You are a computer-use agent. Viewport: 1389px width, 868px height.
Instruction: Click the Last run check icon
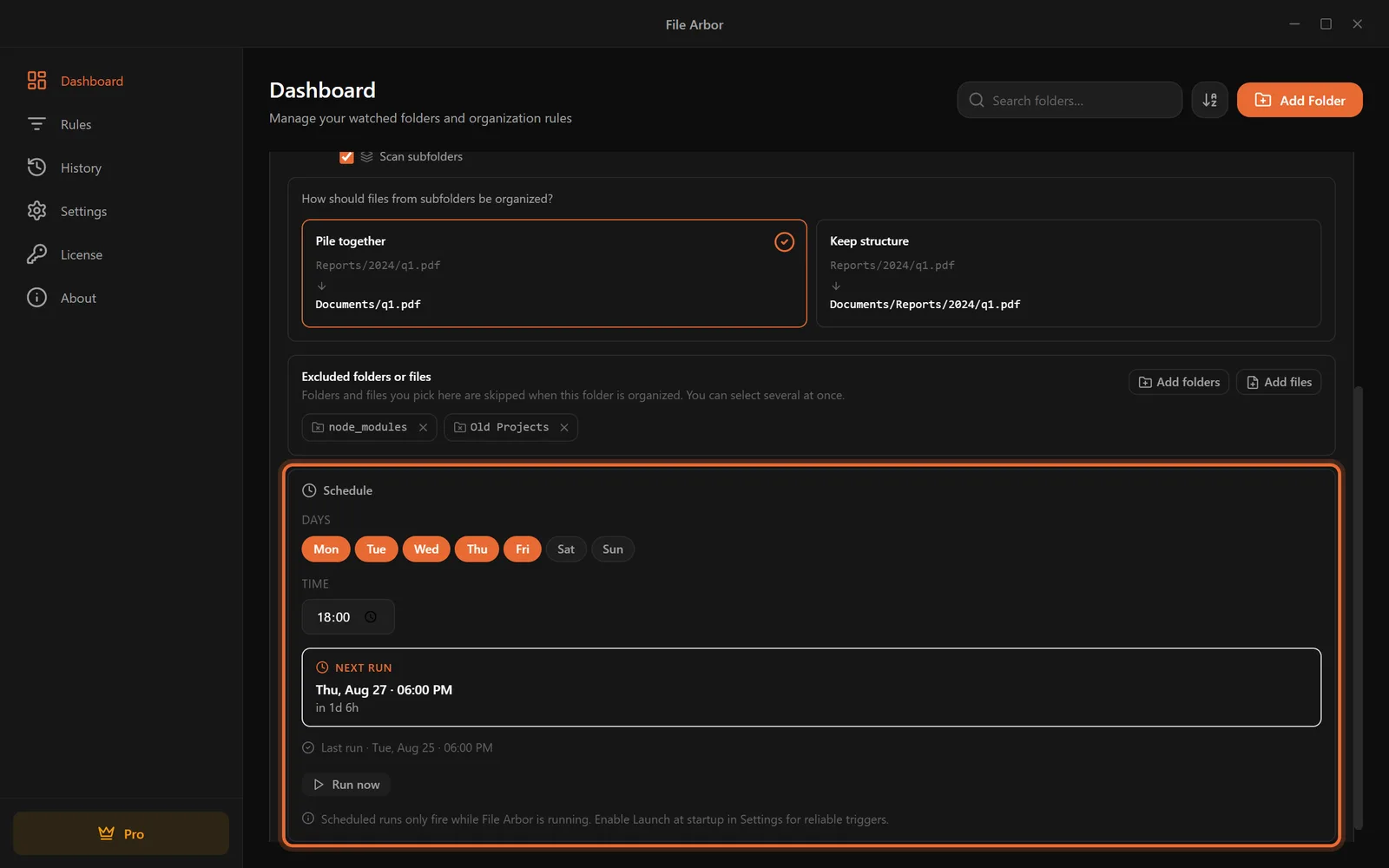point(308,747)
